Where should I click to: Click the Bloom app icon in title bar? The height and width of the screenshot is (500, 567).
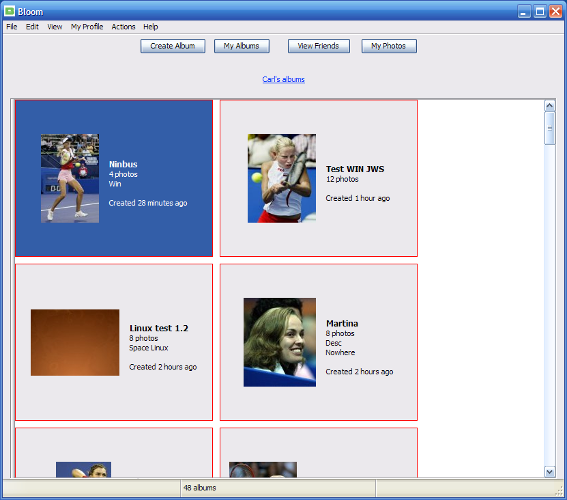(x=9, y=11)
